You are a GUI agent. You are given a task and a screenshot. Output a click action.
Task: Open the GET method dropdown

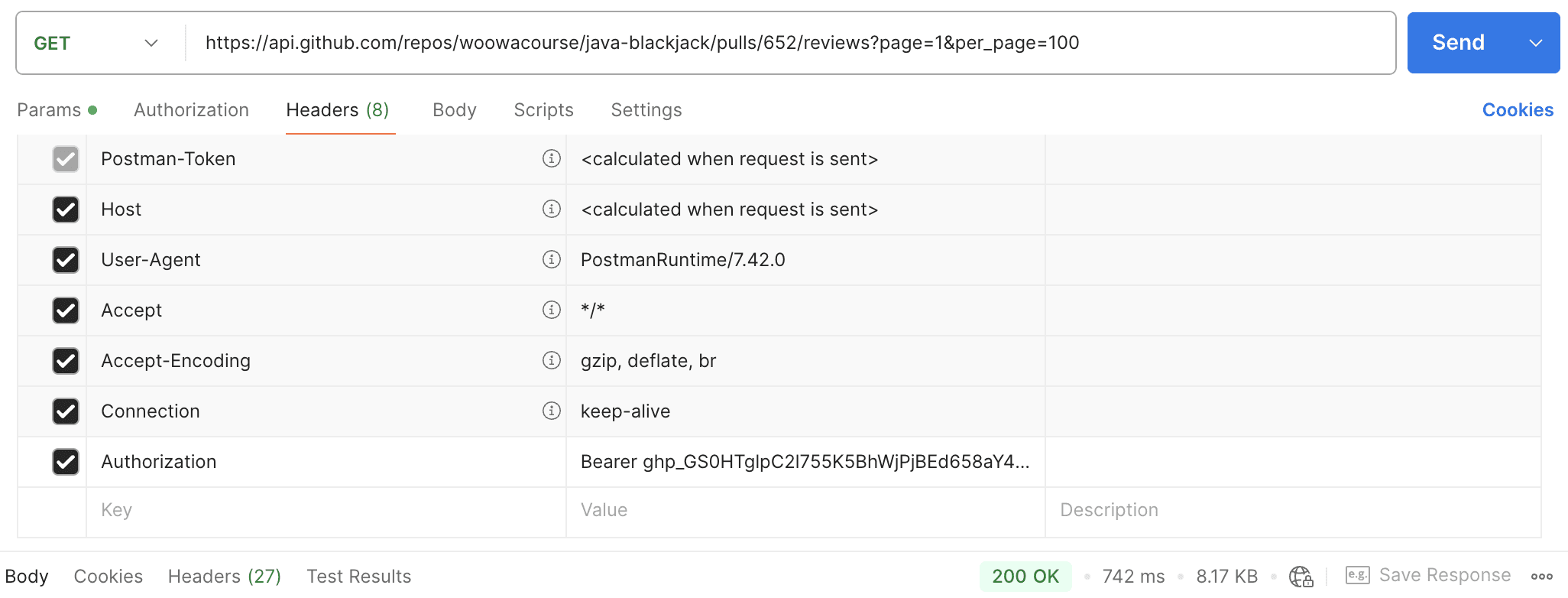point(96,44)
